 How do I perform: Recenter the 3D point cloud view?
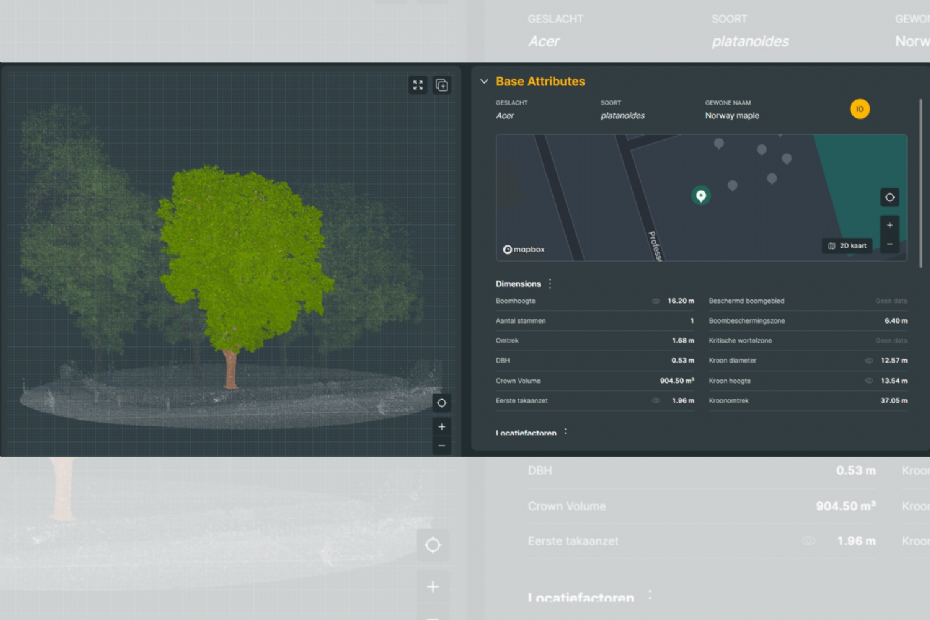coord(442,403)
